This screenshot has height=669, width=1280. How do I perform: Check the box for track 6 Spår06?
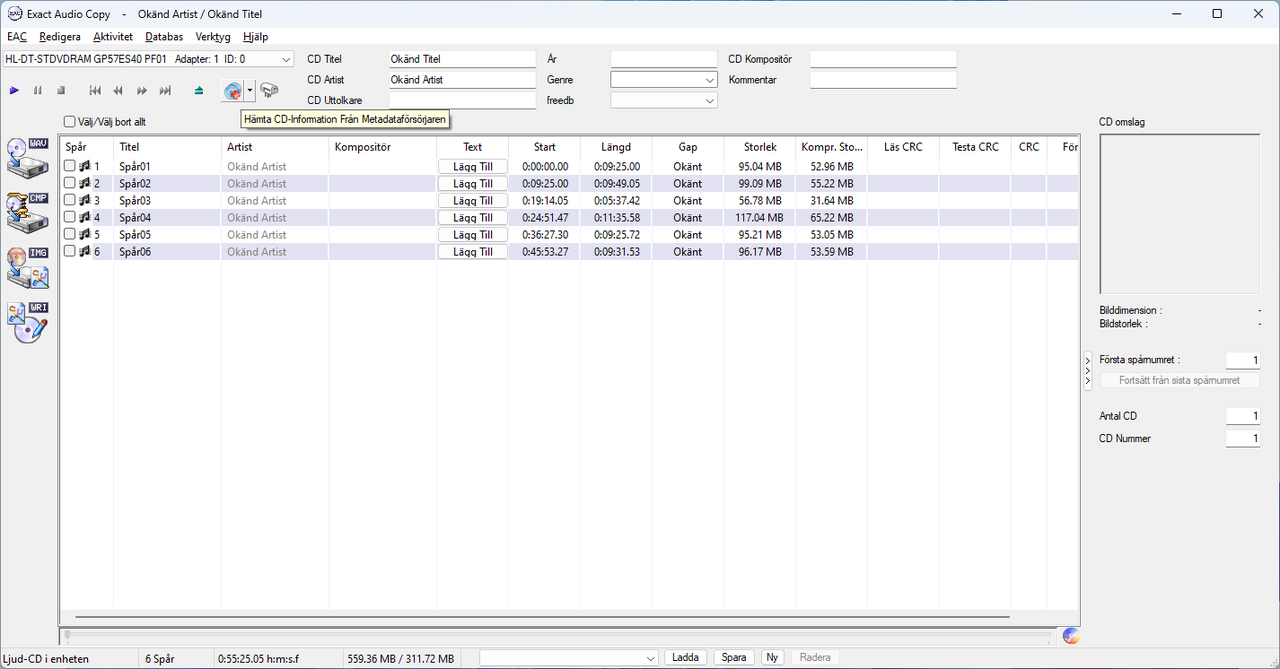point(70,252)
